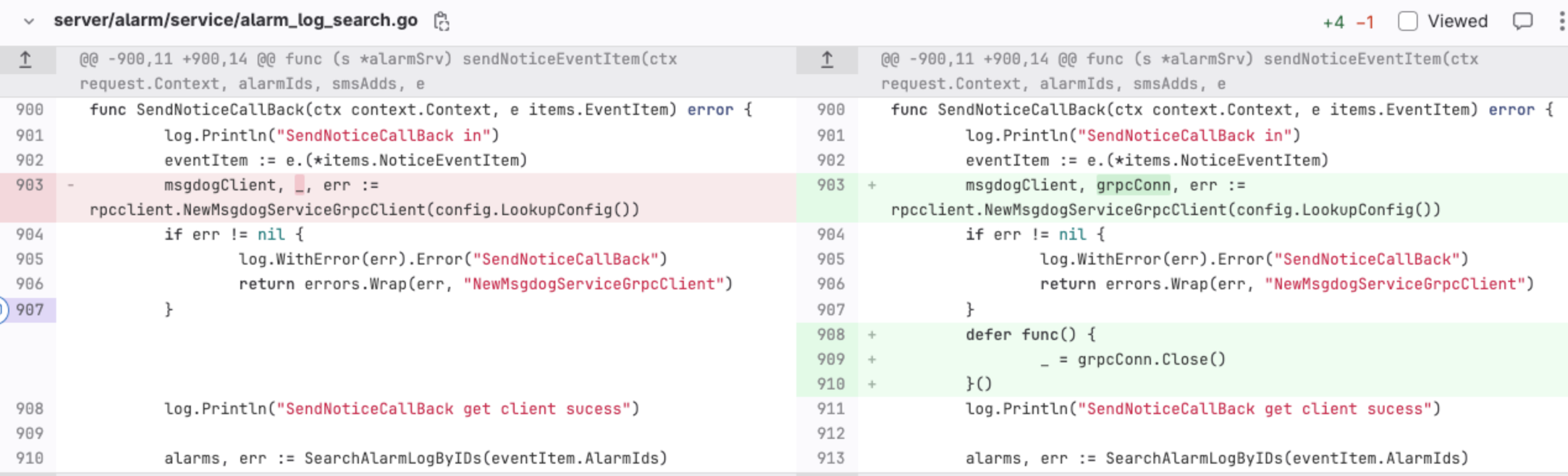Click the Viewed label text
1568x476 pixels.
[x=1457, y=22]
